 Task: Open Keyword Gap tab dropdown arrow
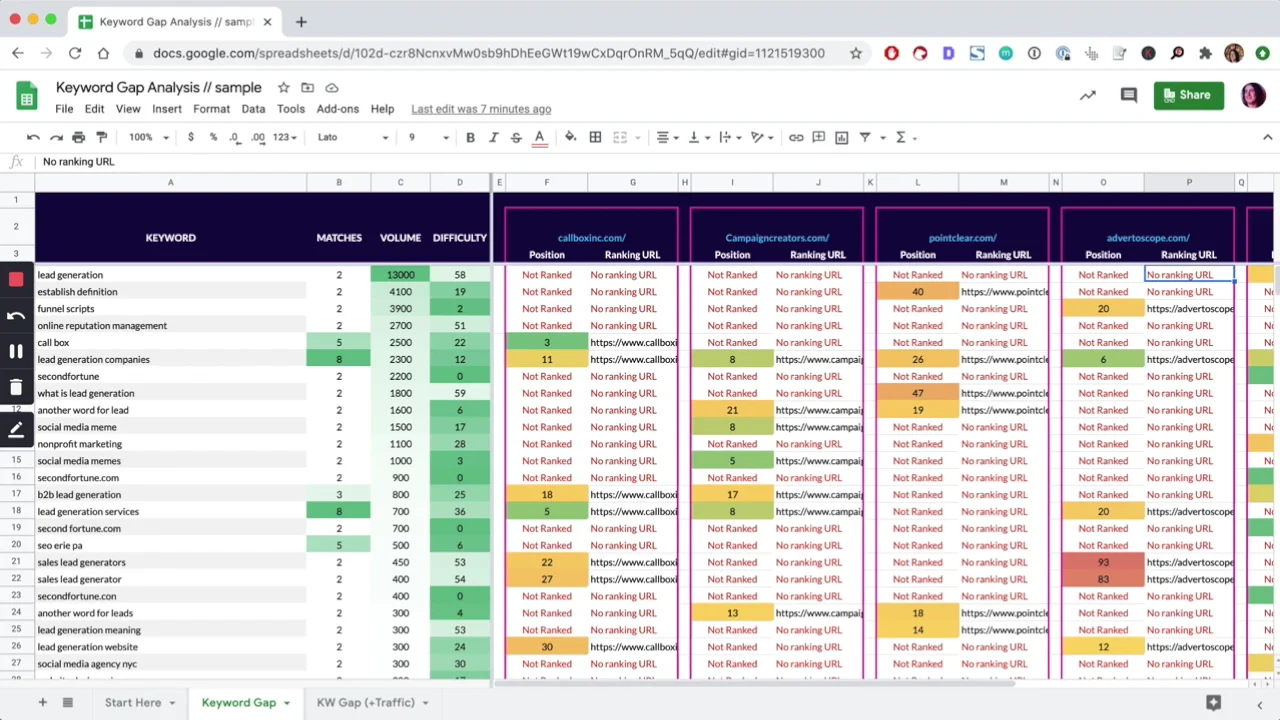tap(286, 703)
